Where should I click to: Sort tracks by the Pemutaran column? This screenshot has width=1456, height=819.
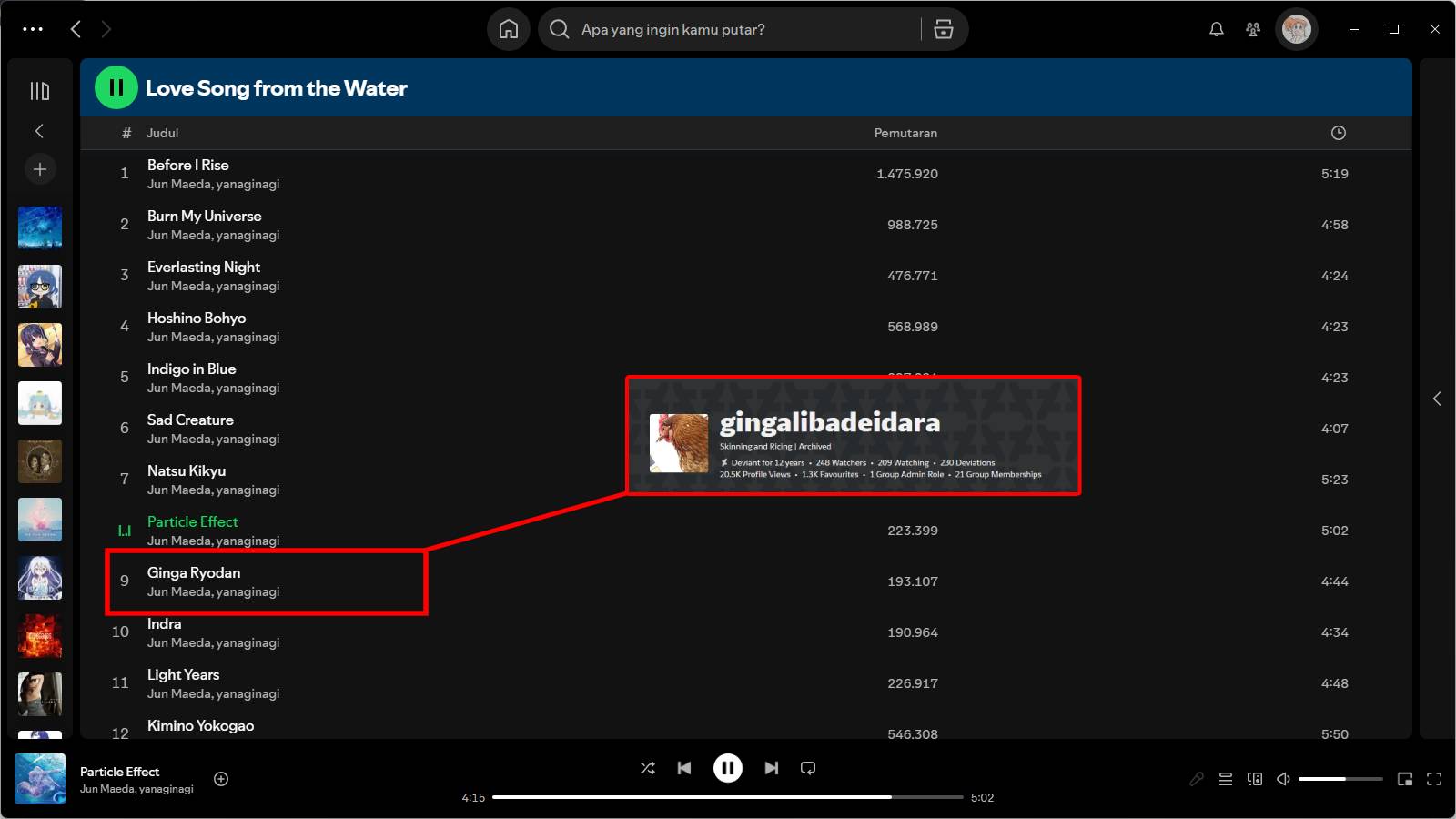tap(905, 133)
